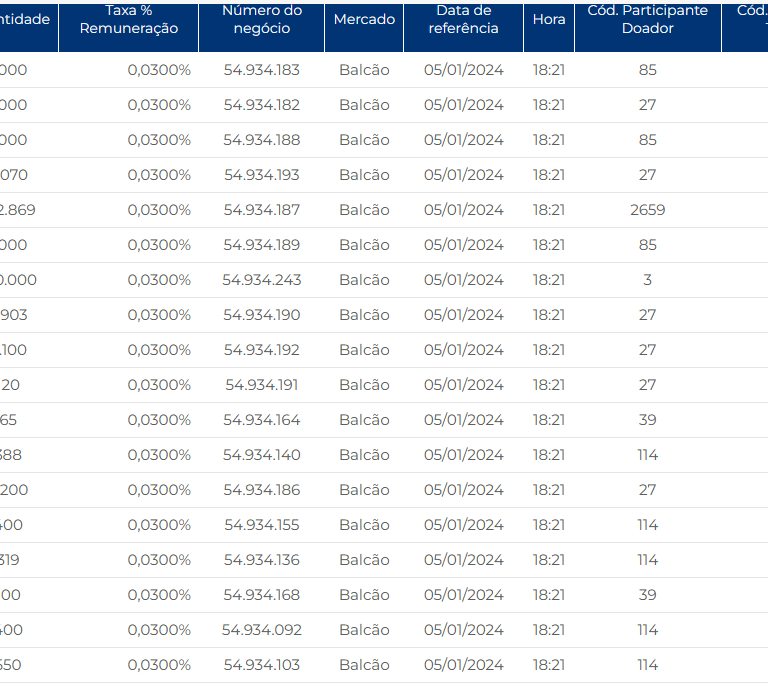Select trade number 54.934.188
This screenshot has height=691, width=768.
point(262,140)
